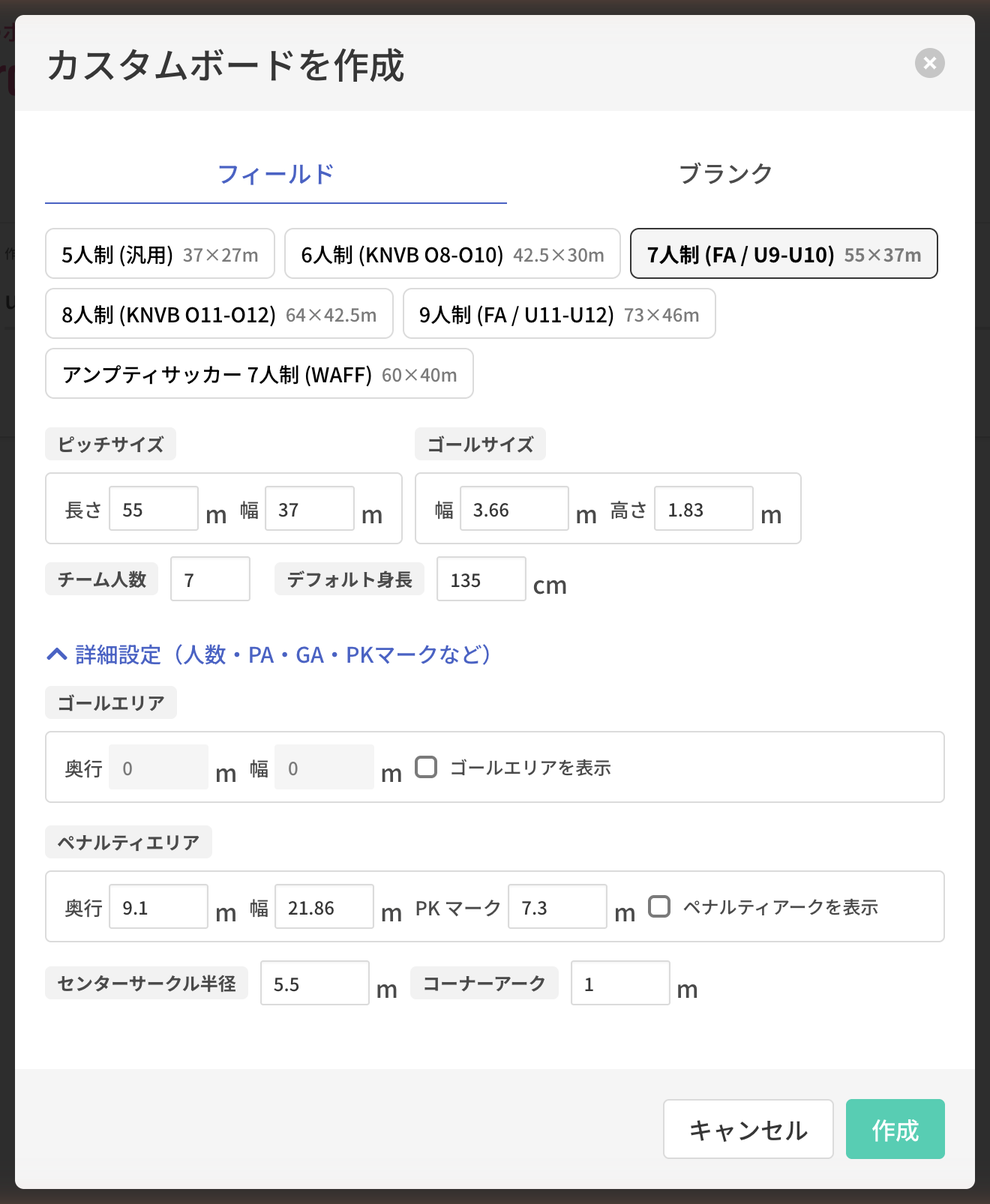
Task: Click penalty area 奥行 field showing 9.1
Action: [x=158, y=907]
